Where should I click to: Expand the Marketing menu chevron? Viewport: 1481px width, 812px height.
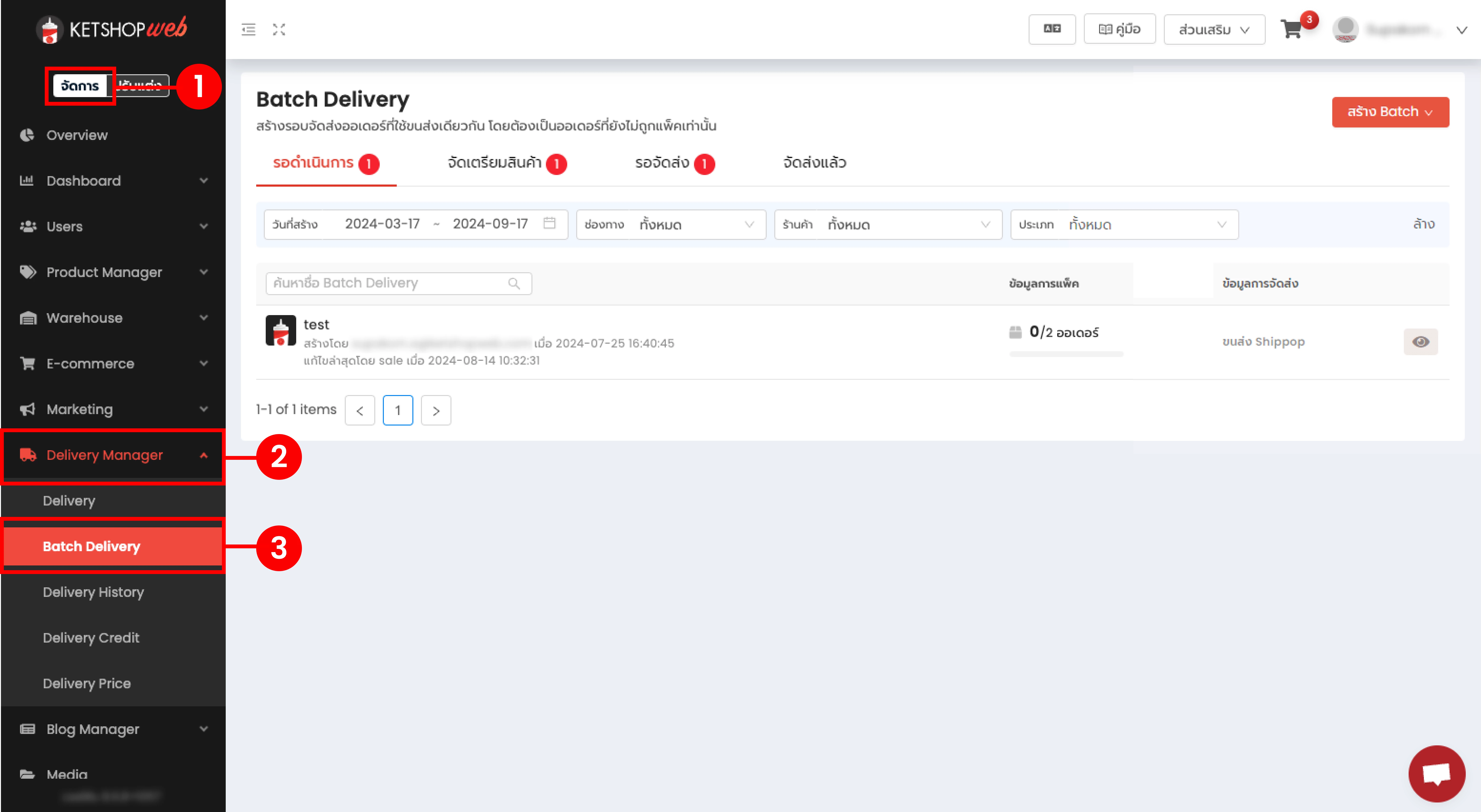pos(204,409)
